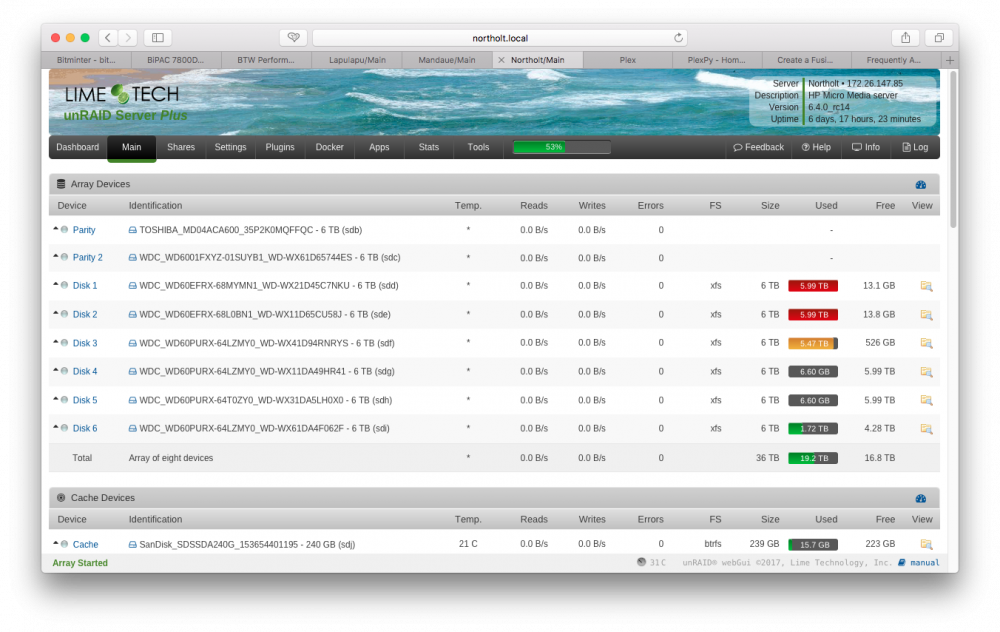Click the drive icon beside WDC_WD60EFRX-68L0BN1
The width and height of the screenshot is (1000, 632).
(133, 314)
